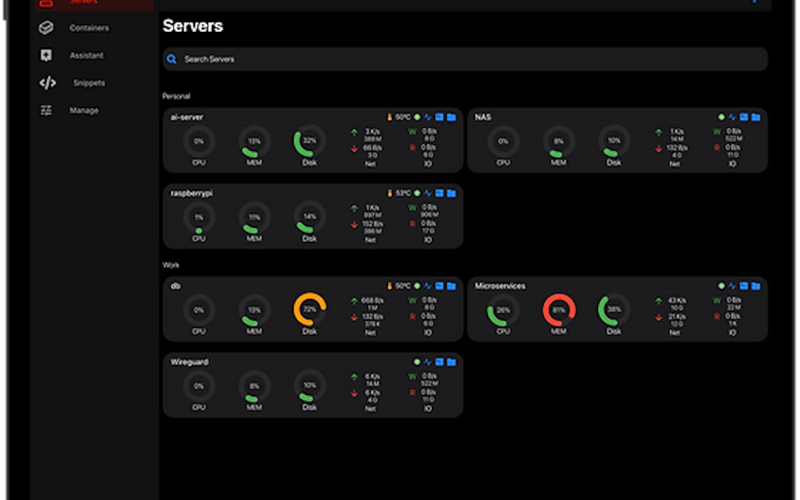The width and height of the screenshot is (800, 500).
Task: Click db green status dot
Action: (x=417, y=286)
